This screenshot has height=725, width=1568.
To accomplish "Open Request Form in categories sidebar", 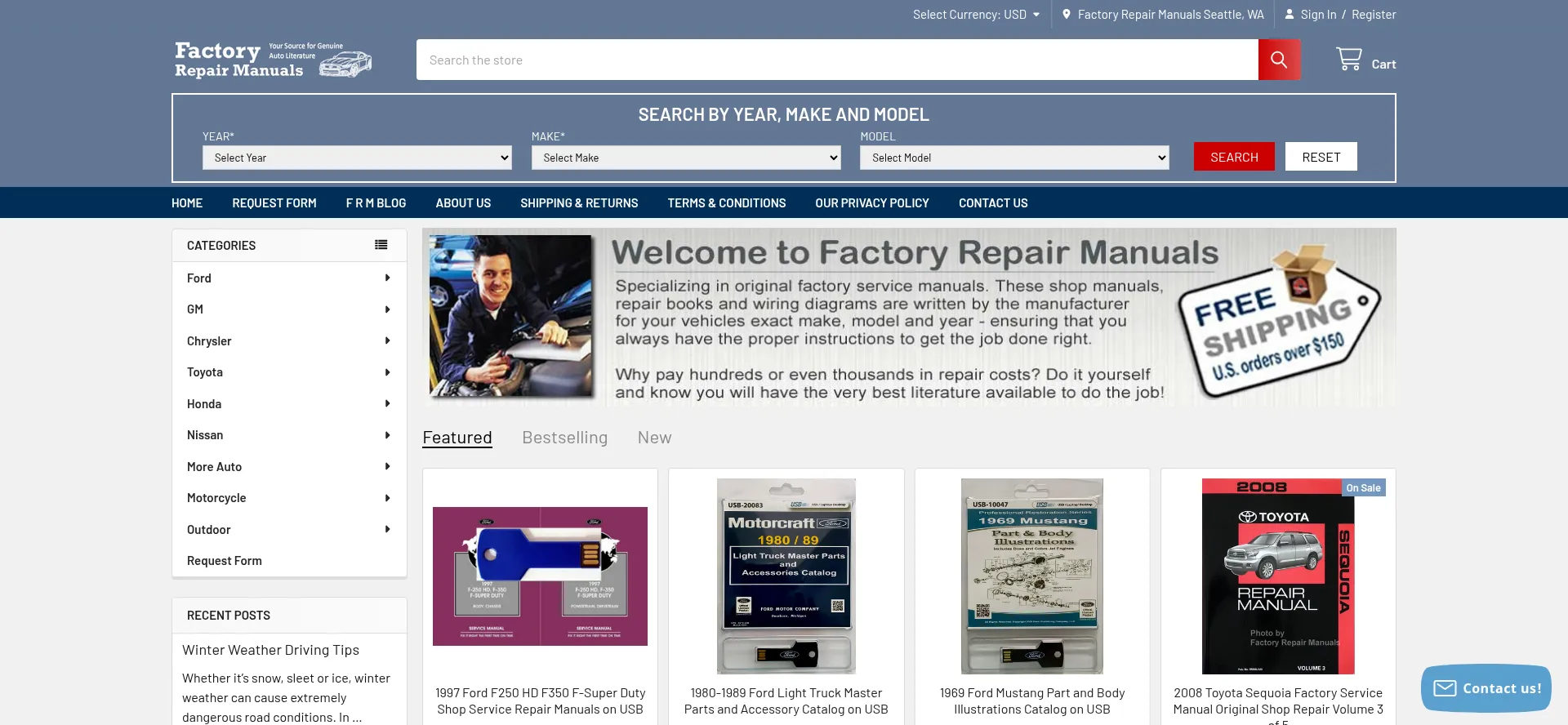I will click(225, 561).
